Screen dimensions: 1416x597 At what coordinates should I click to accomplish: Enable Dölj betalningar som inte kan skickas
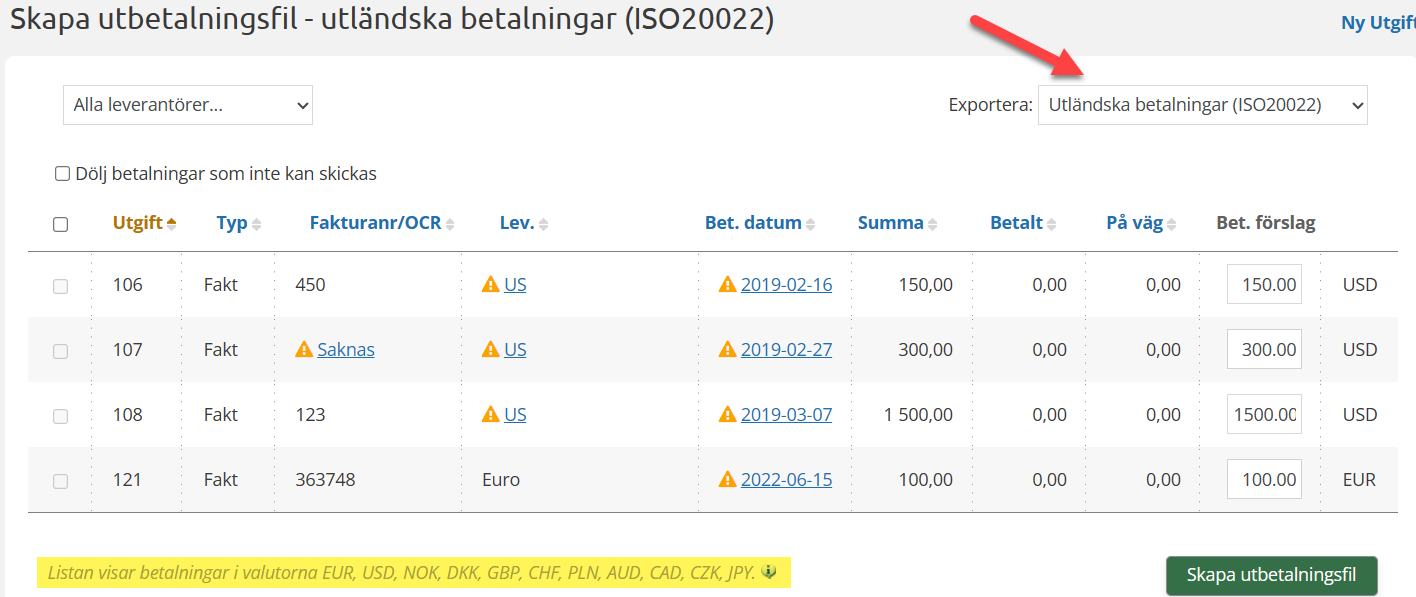[x=62, y=174]
